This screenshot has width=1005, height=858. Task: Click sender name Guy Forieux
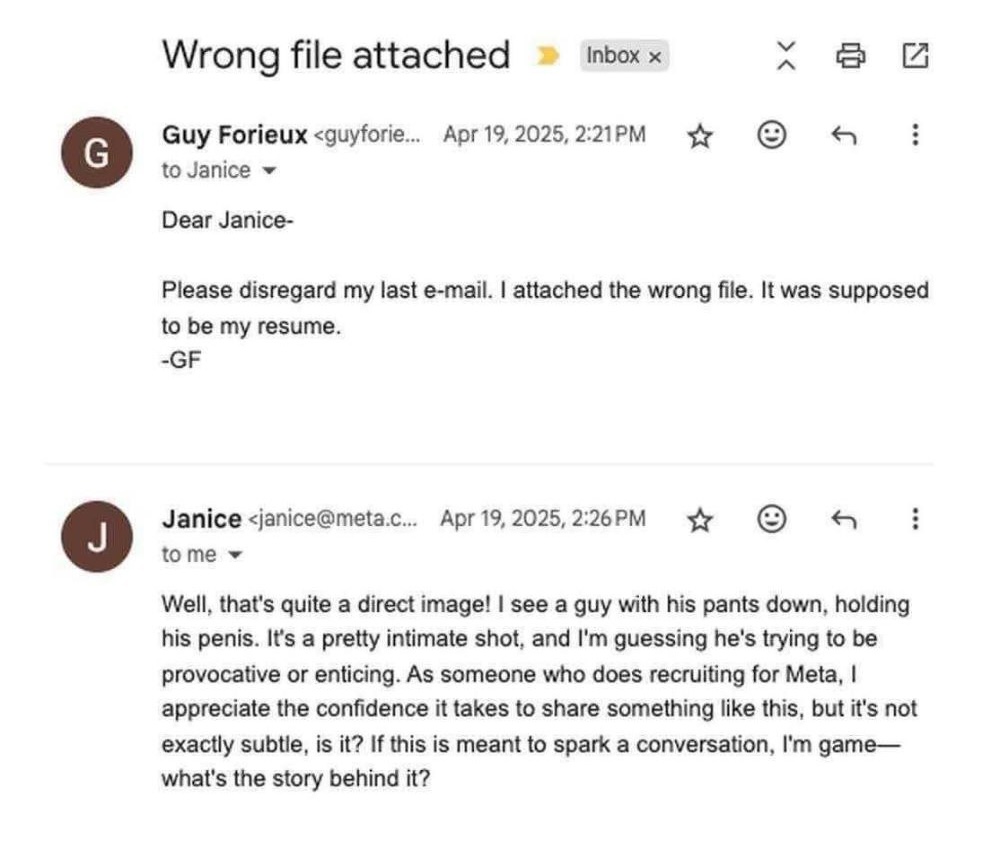pos(235,135)
